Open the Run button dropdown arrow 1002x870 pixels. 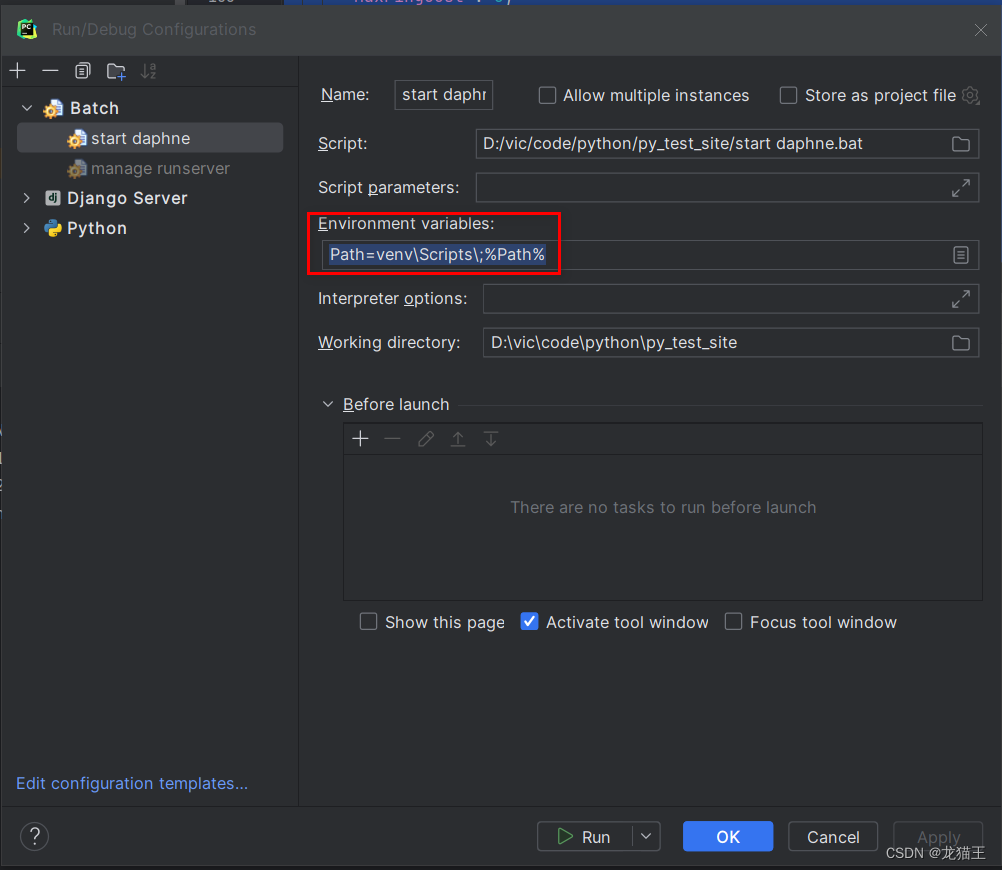tap(646, 836)
